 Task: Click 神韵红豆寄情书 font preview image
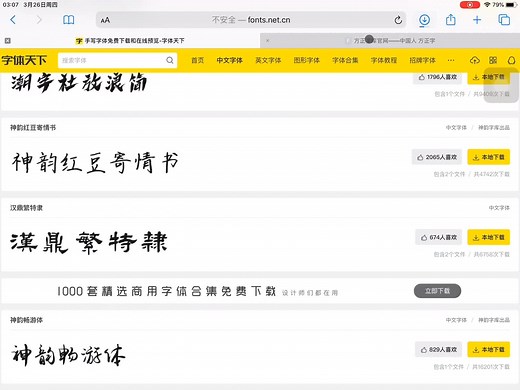pyautogui.click(x=95, y=162)
